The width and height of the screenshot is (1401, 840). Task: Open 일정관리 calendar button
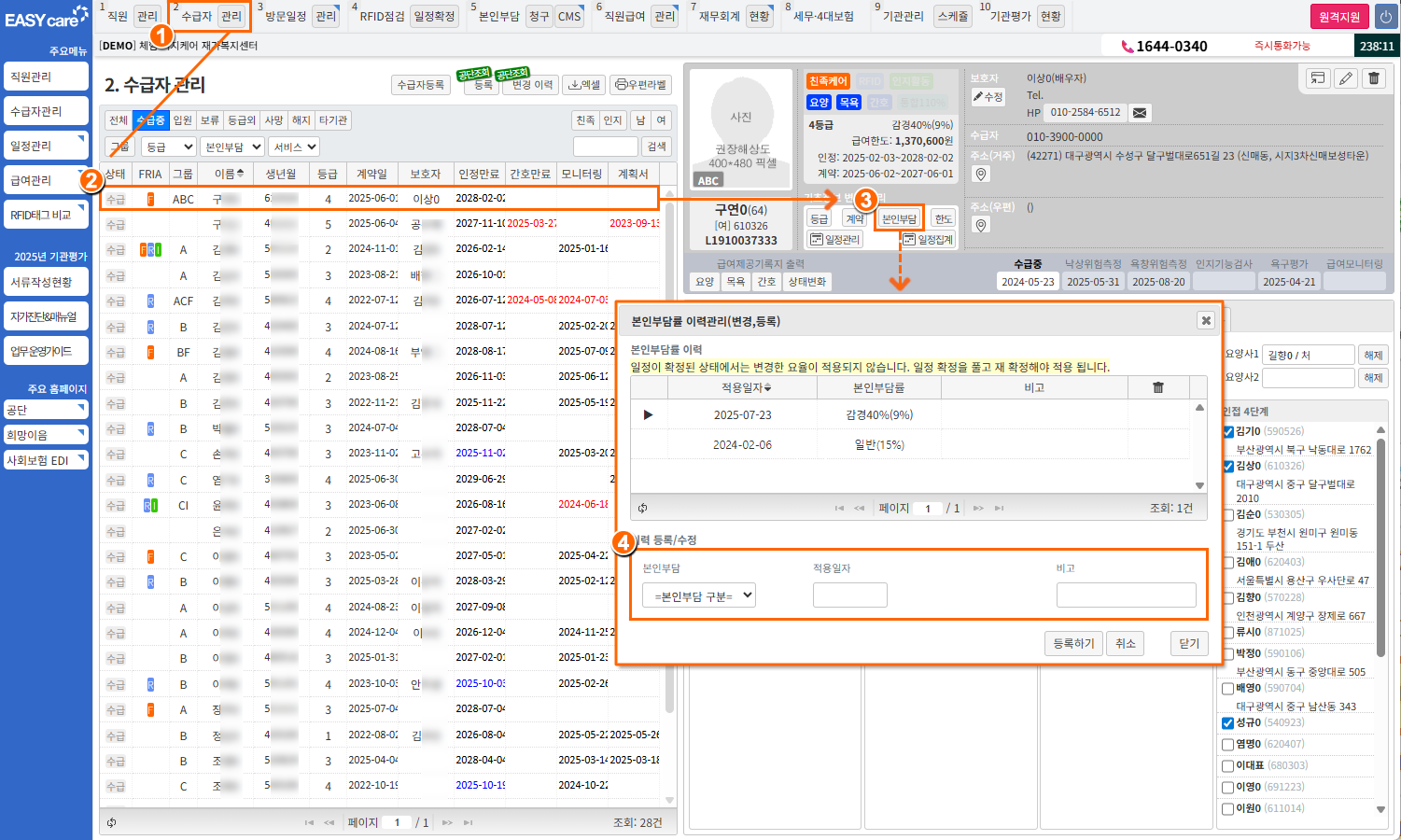tap(834, 240)
